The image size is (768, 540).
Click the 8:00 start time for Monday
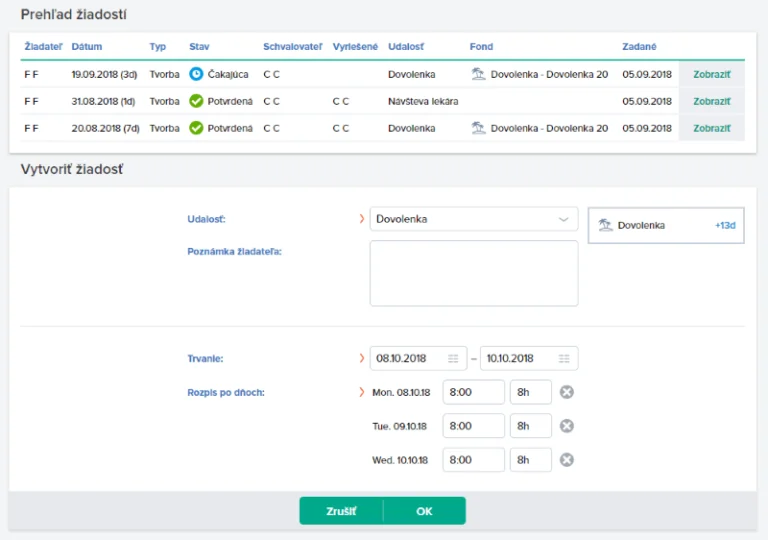pyautogui.click(x=474, y=393)
